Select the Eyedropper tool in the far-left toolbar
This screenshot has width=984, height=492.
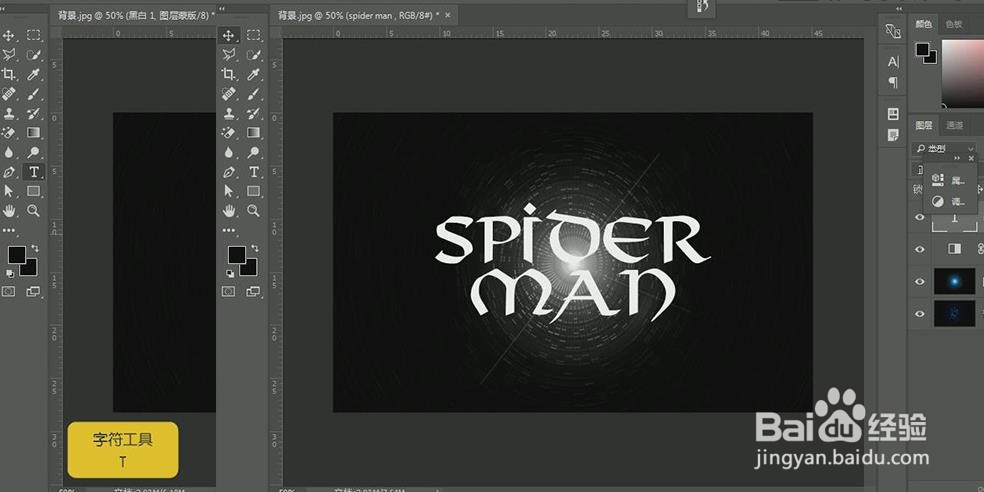(x=33, y=74)
